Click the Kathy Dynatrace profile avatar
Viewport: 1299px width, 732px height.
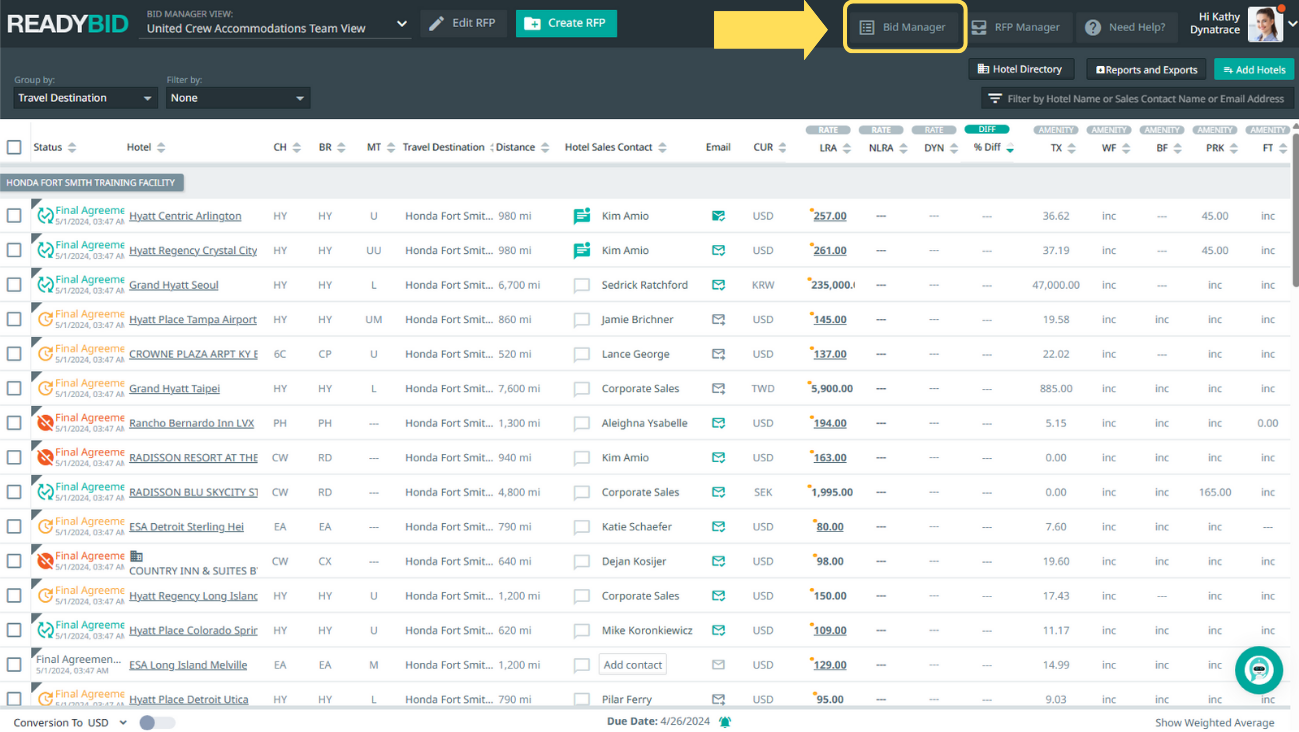point(1265,24)
